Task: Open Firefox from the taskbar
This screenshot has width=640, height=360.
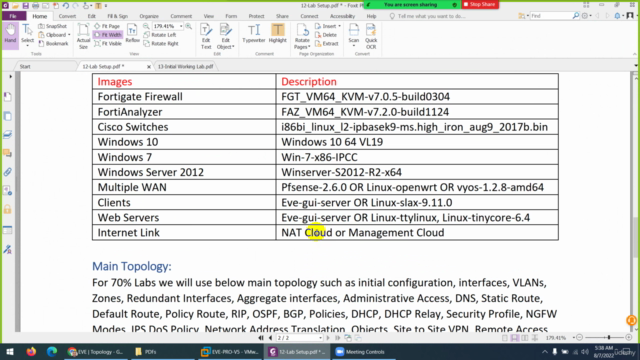Action: tap(31, 352)
